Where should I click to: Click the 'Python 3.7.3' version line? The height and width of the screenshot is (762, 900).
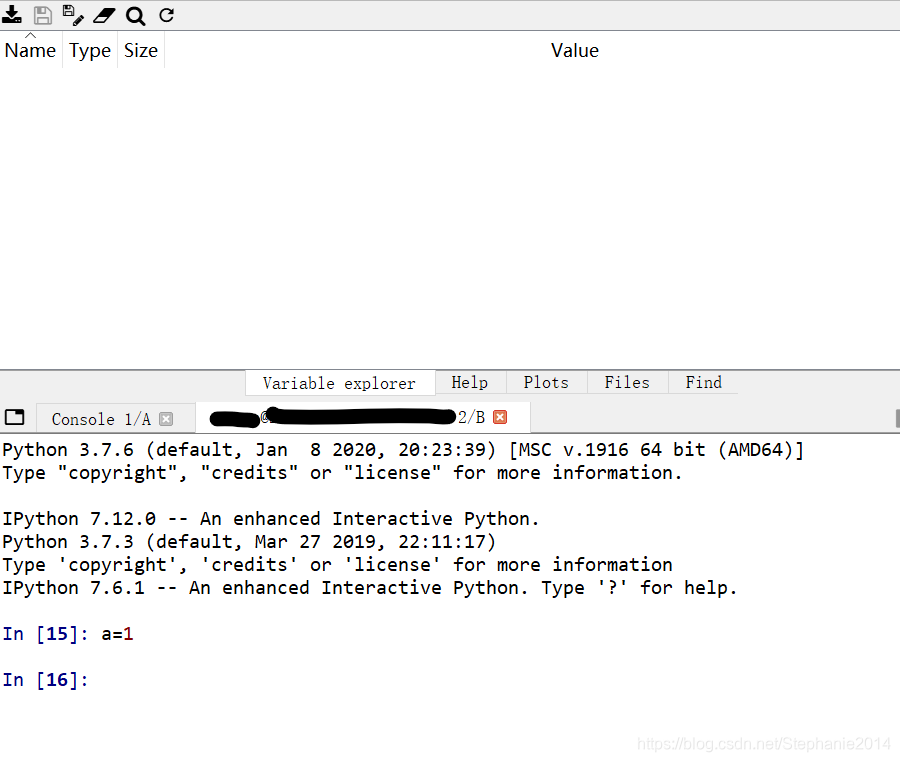249,542
